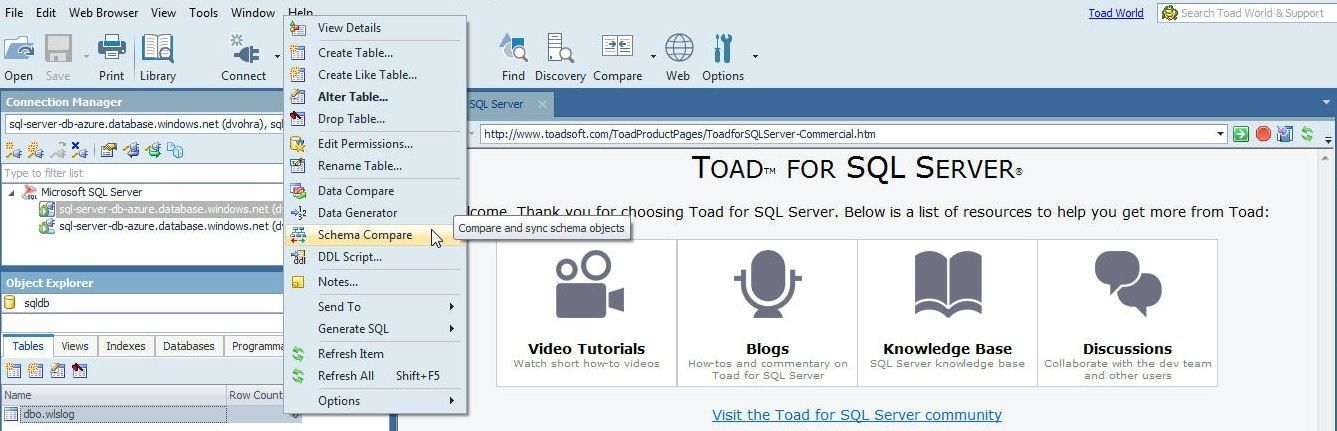Click the Row Count column header
The height and width of the screenshot is (431, 1337).
click(256, 395)
